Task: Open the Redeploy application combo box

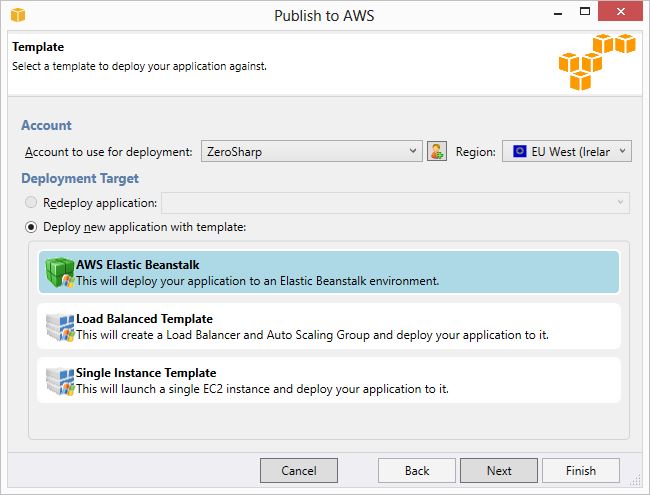Action: (x=395, y=203)
